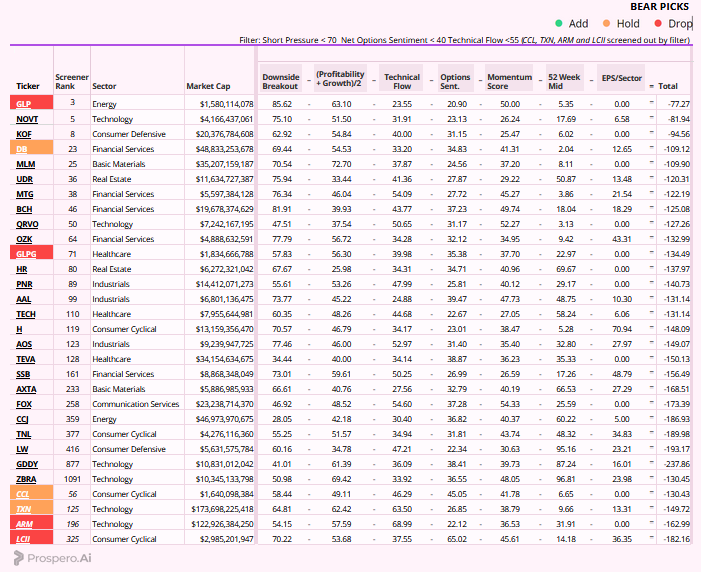Select screener rank 1091 cell
Screen dimensions: 701x572
(72, 479)
